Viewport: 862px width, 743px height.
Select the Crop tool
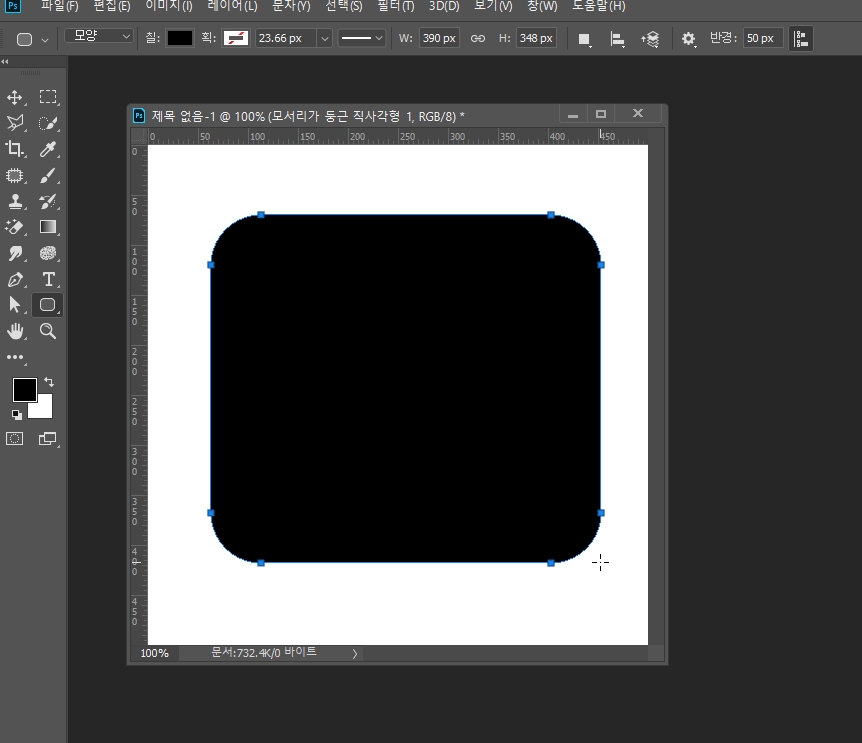point(15,149)
